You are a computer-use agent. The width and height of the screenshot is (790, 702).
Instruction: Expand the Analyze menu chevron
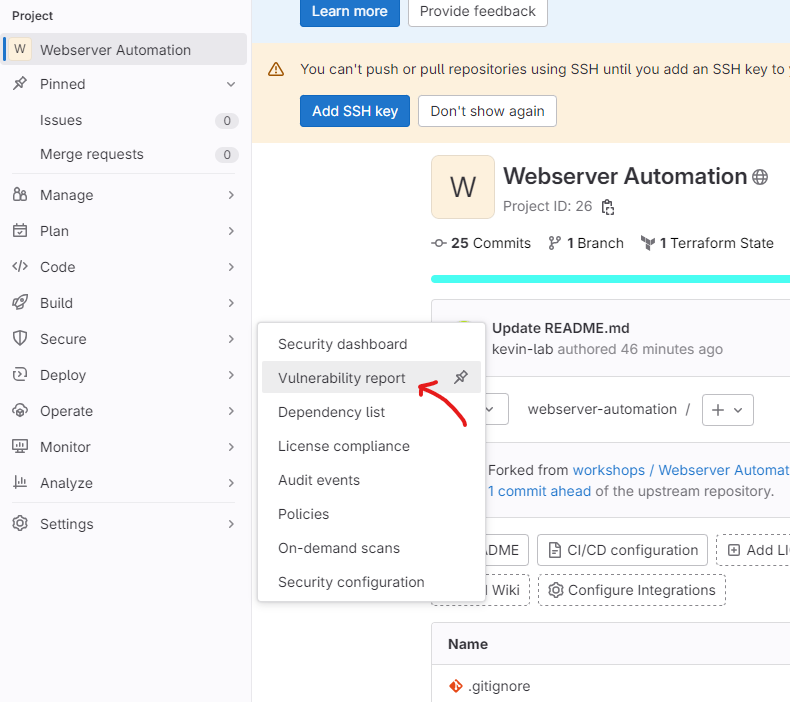pos(231,483)
